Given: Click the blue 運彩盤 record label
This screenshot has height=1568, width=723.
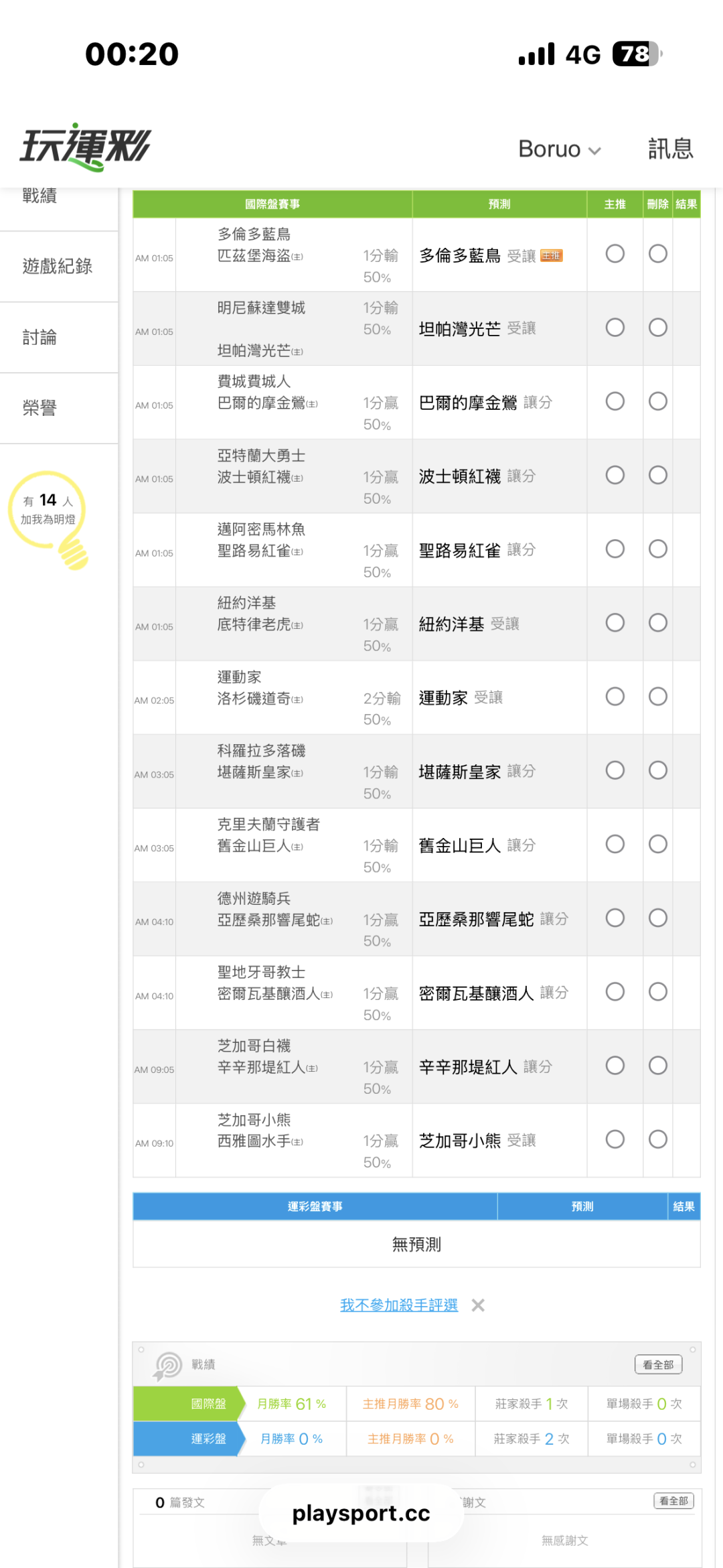Looking at the screenshot, I should point(208,1439).
